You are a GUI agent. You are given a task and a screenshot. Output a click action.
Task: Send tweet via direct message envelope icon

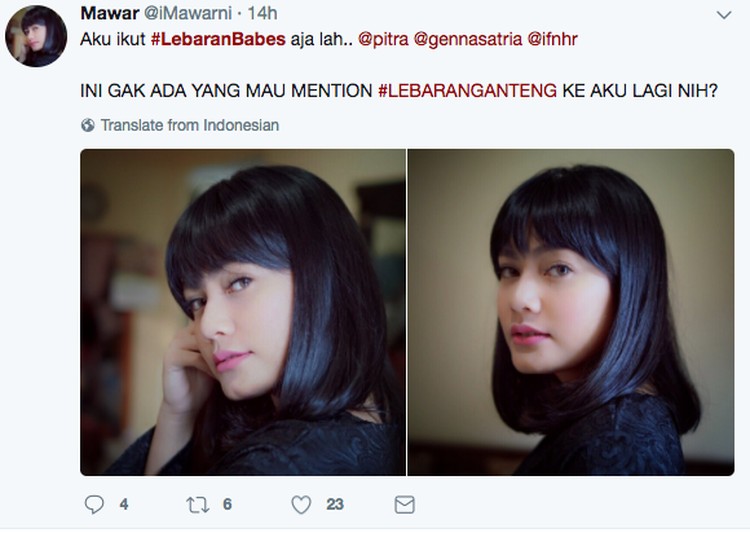[x=405, y=504]
